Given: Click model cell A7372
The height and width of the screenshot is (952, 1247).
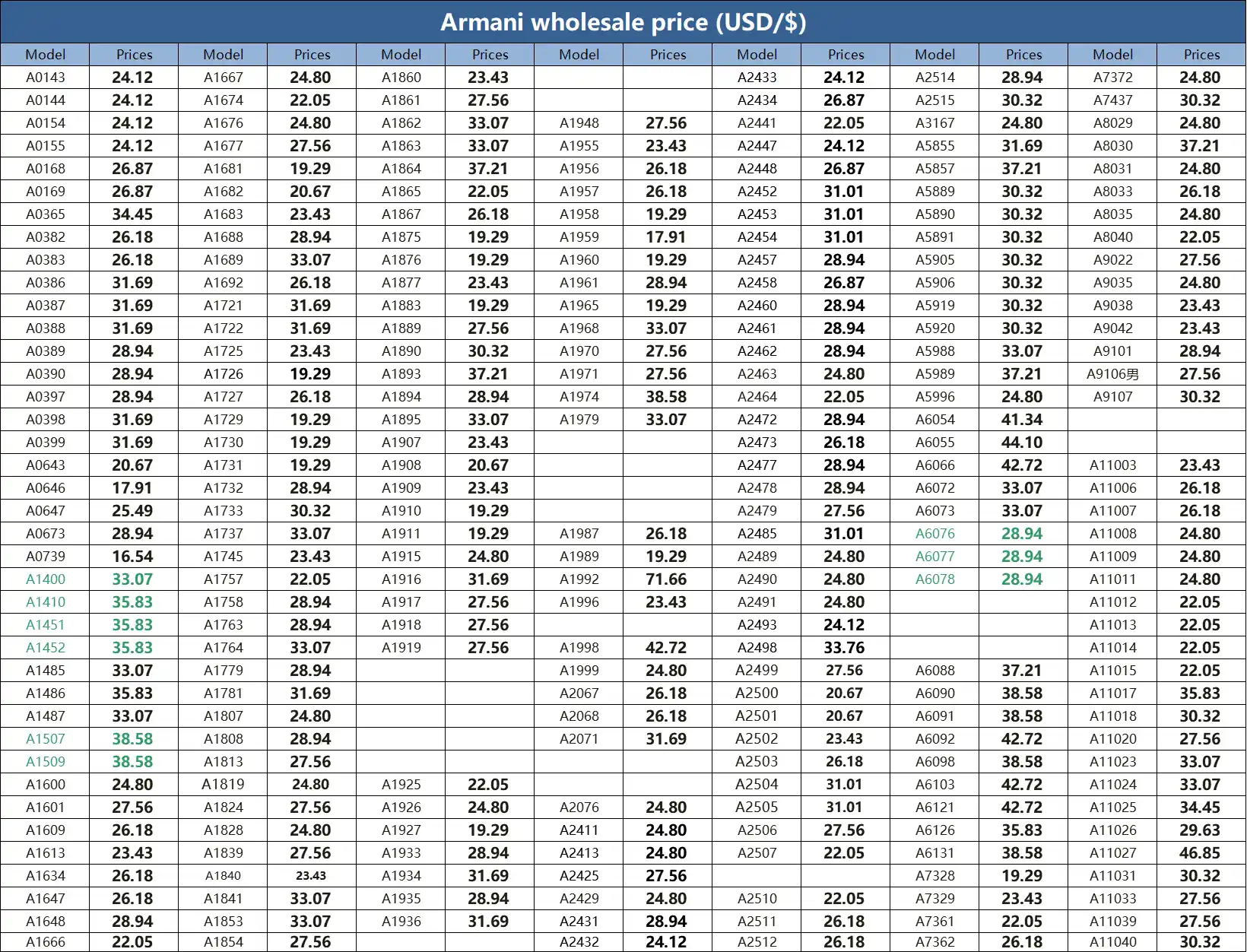Looking at the screenshot, I should tap(1113, 78).
